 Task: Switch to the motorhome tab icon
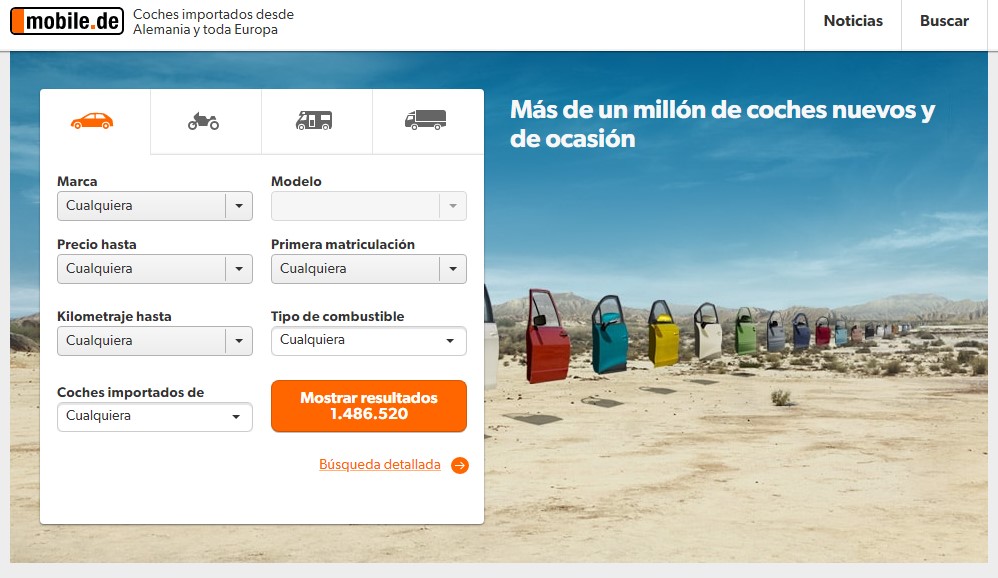314,120
